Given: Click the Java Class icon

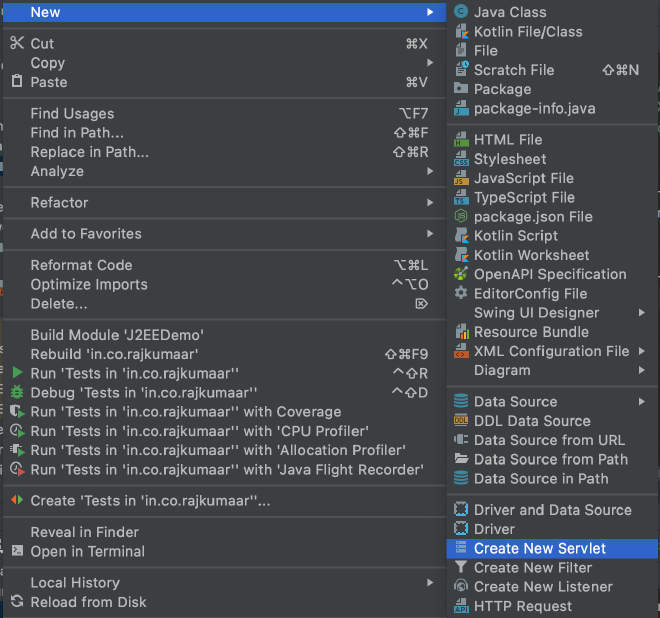Looking at the screenshot, I should pyautogui.click(x=461, y=11).
